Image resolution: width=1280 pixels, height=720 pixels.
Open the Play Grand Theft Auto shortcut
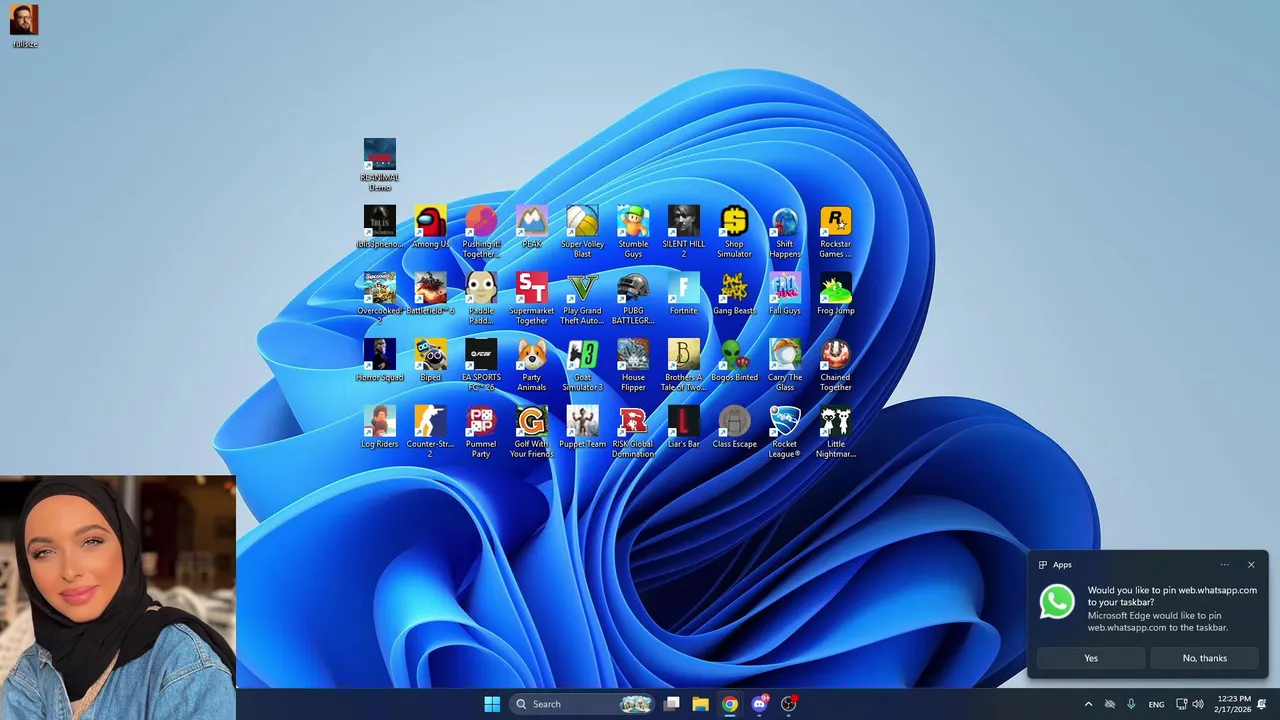(582, 298)
